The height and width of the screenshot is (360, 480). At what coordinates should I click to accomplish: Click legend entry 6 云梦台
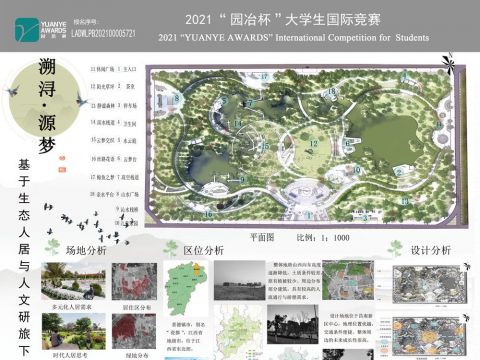click(x=127, y=159)
